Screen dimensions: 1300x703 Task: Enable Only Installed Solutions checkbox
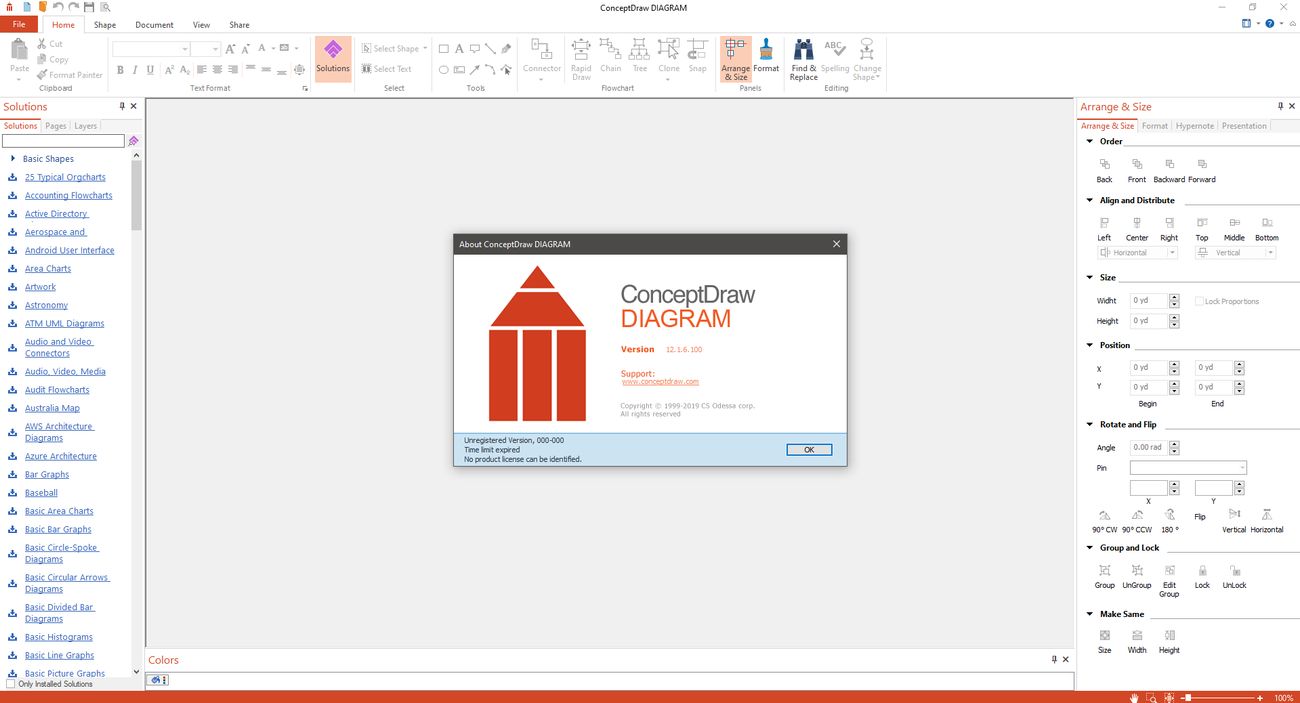click(11, 684)
